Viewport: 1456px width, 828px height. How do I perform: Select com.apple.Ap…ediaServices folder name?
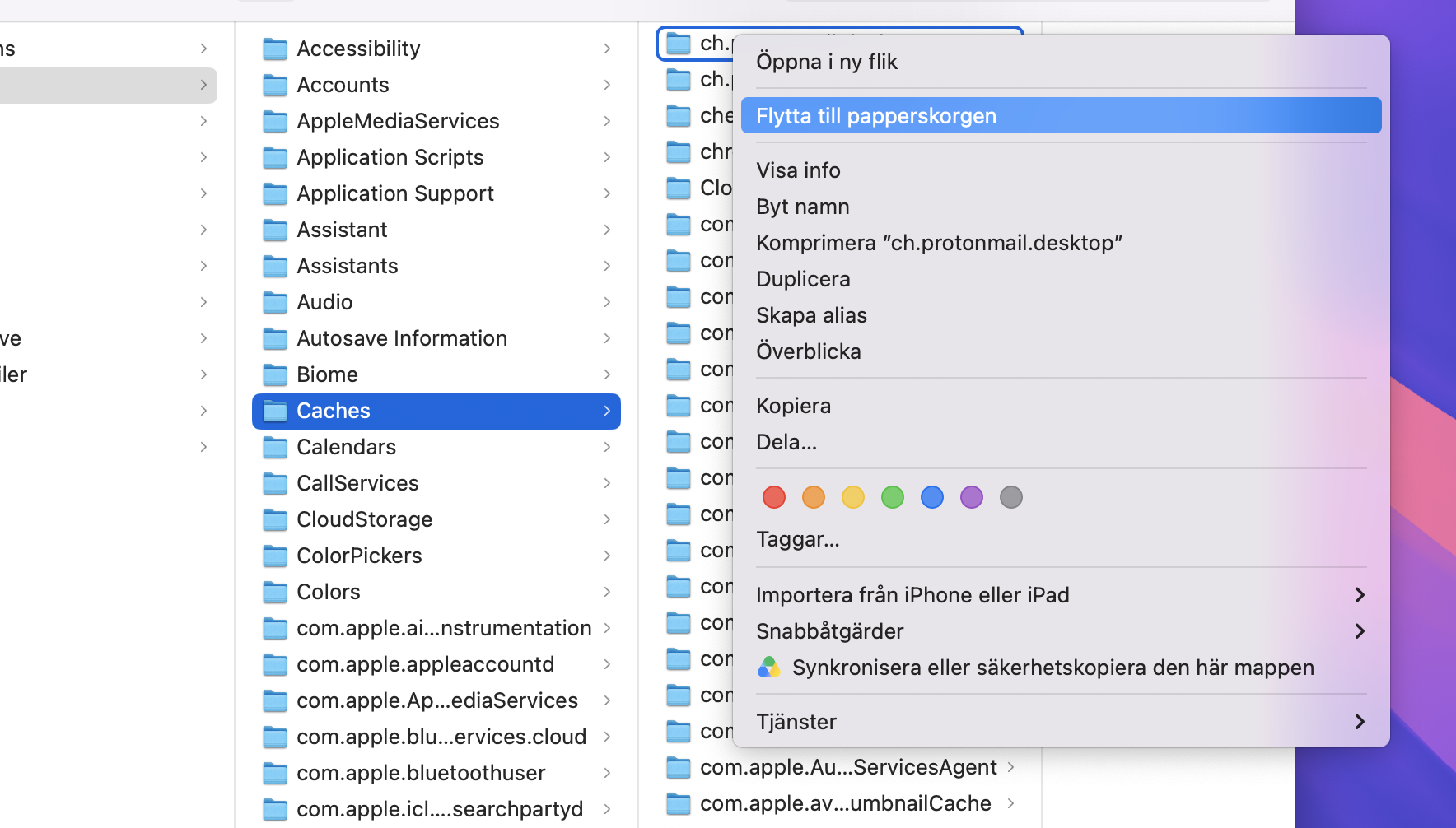[x=437, y=701]
